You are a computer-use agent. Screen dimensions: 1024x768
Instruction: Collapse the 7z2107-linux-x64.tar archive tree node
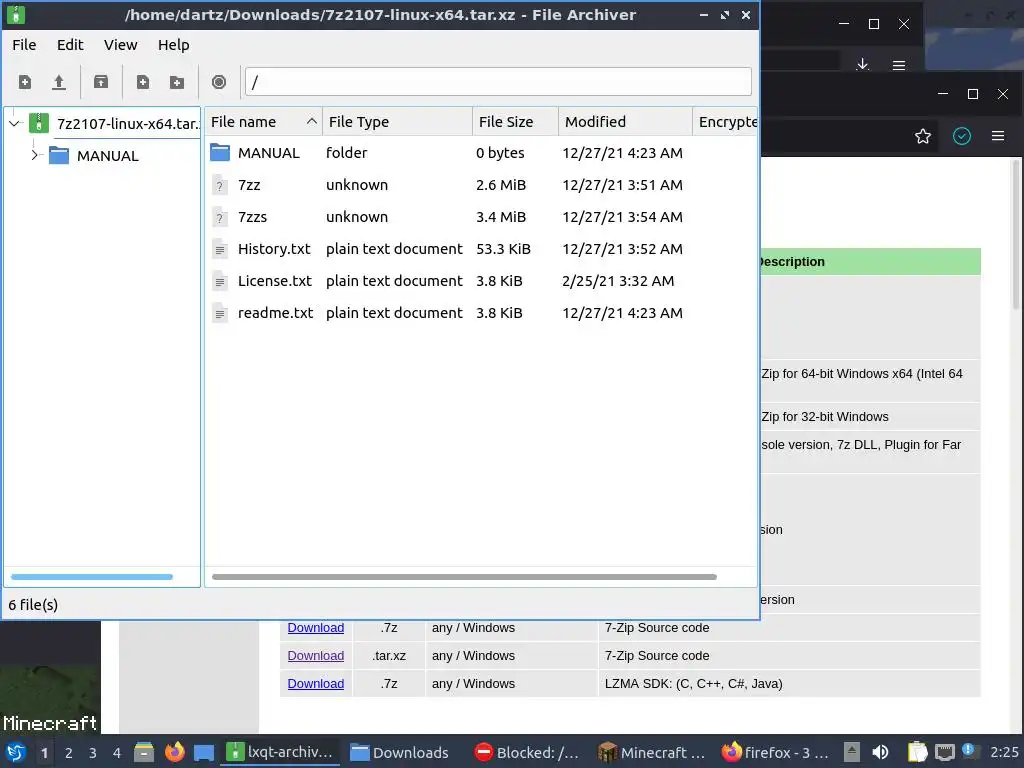[x=15, y=123]
